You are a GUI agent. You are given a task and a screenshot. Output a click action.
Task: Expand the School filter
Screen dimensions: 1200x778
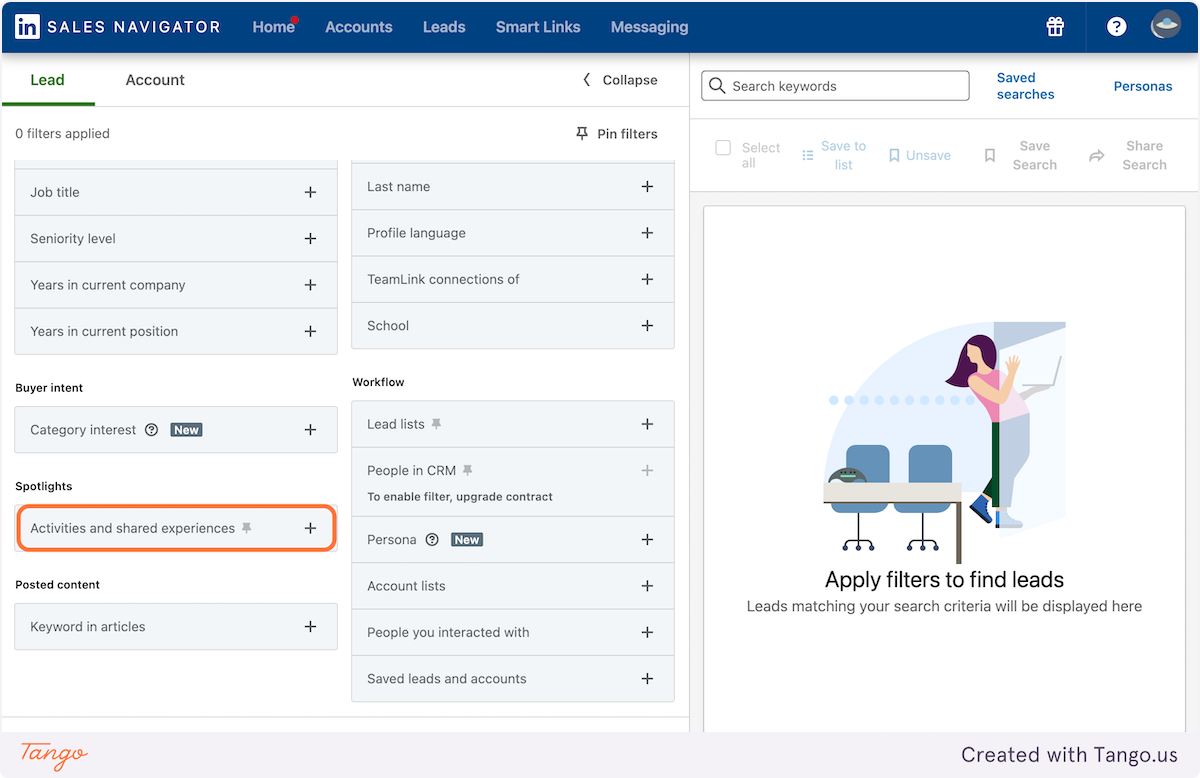pos(647,326)
